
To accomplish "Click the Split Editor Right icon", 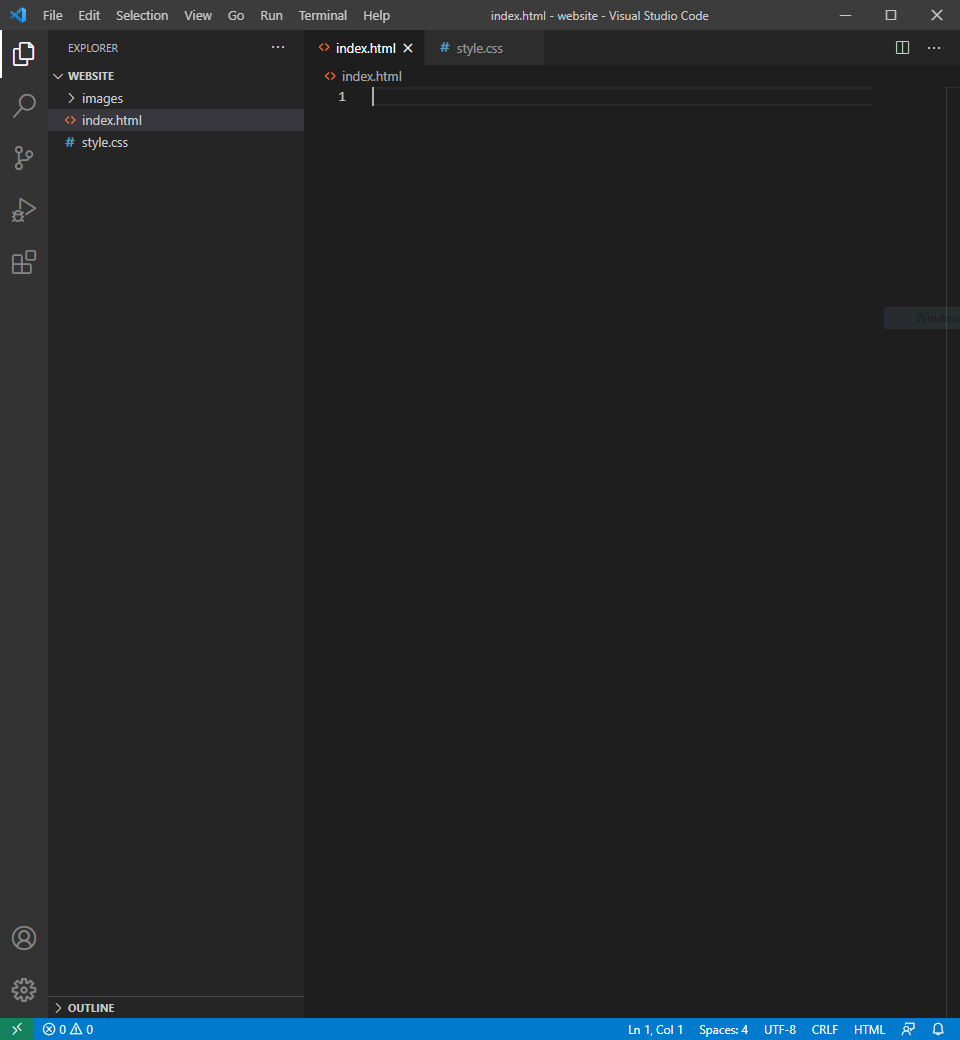I will (x=902, y=48).
